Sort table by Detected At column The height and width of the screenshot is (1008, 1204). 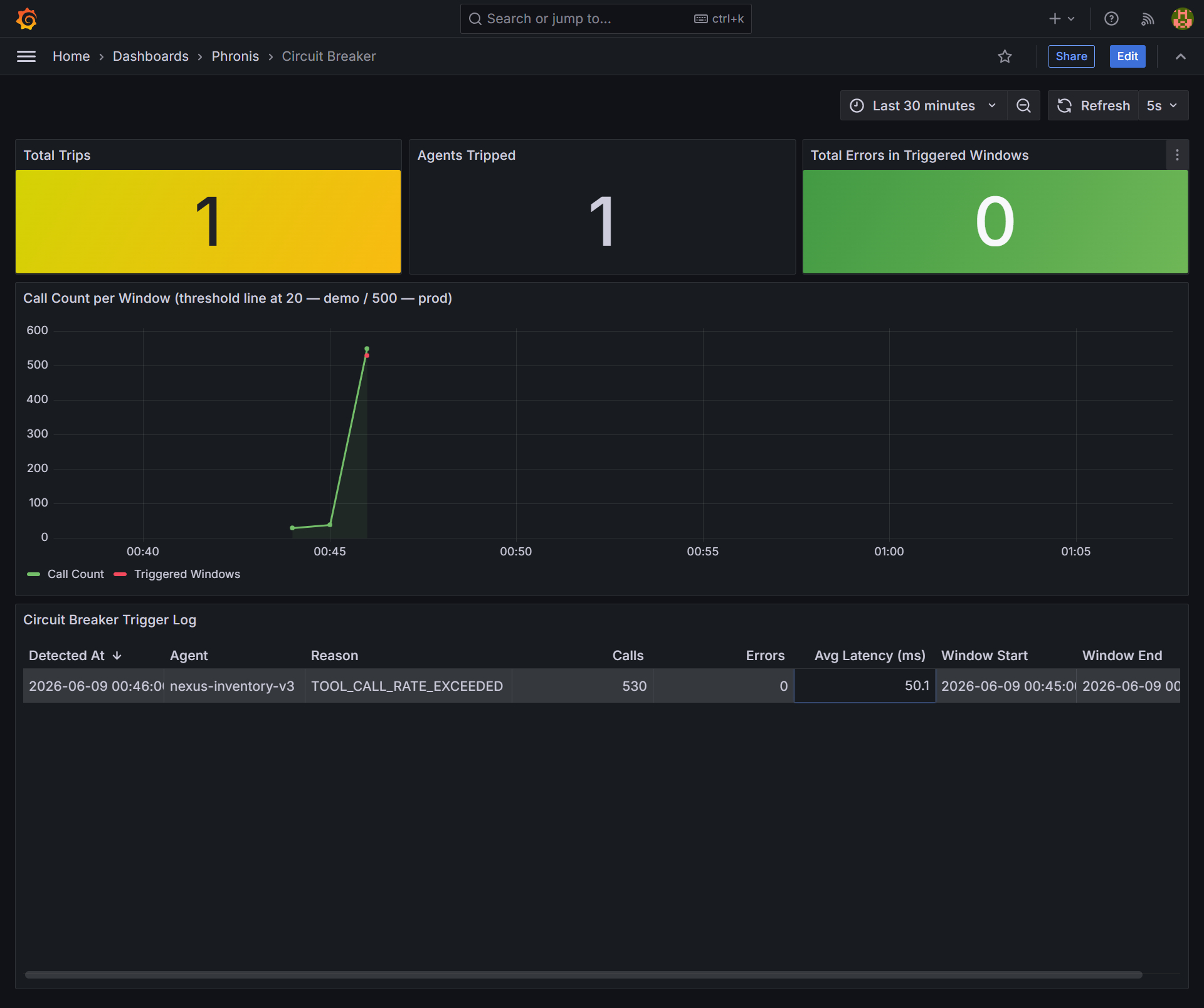[75, 656]
